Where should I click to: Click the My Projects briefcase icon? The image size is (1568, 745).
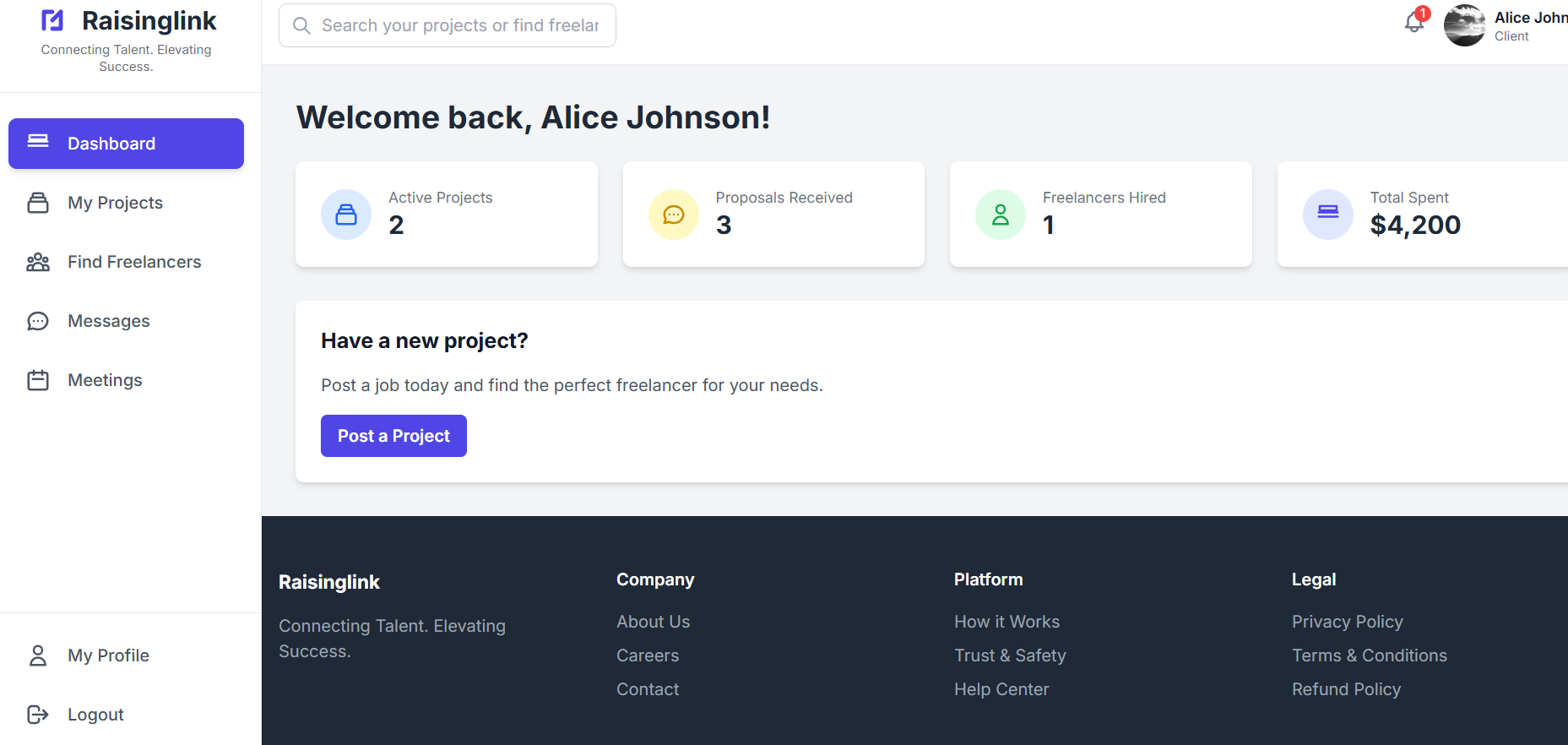click(38, 203)
